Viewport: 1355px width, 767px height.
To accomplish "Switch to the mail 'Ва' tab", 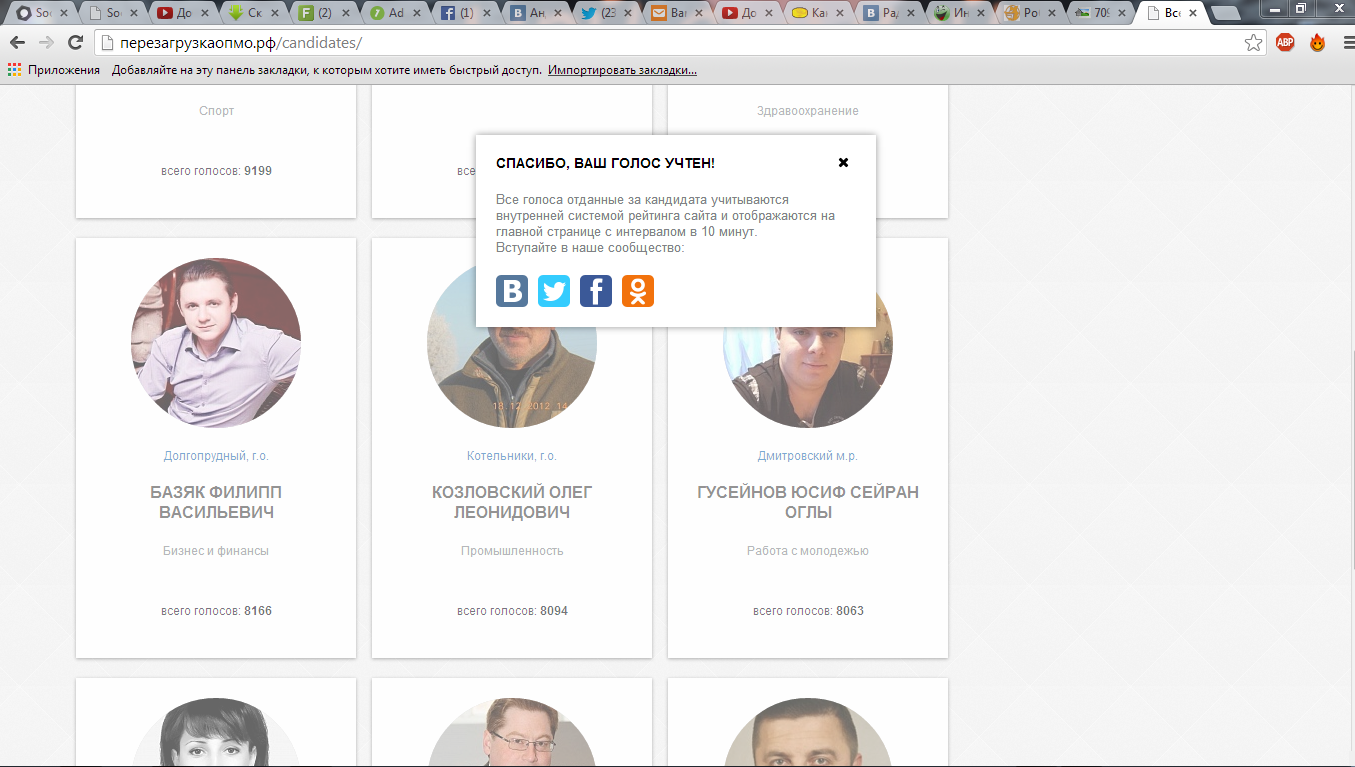I will [677, 14].
